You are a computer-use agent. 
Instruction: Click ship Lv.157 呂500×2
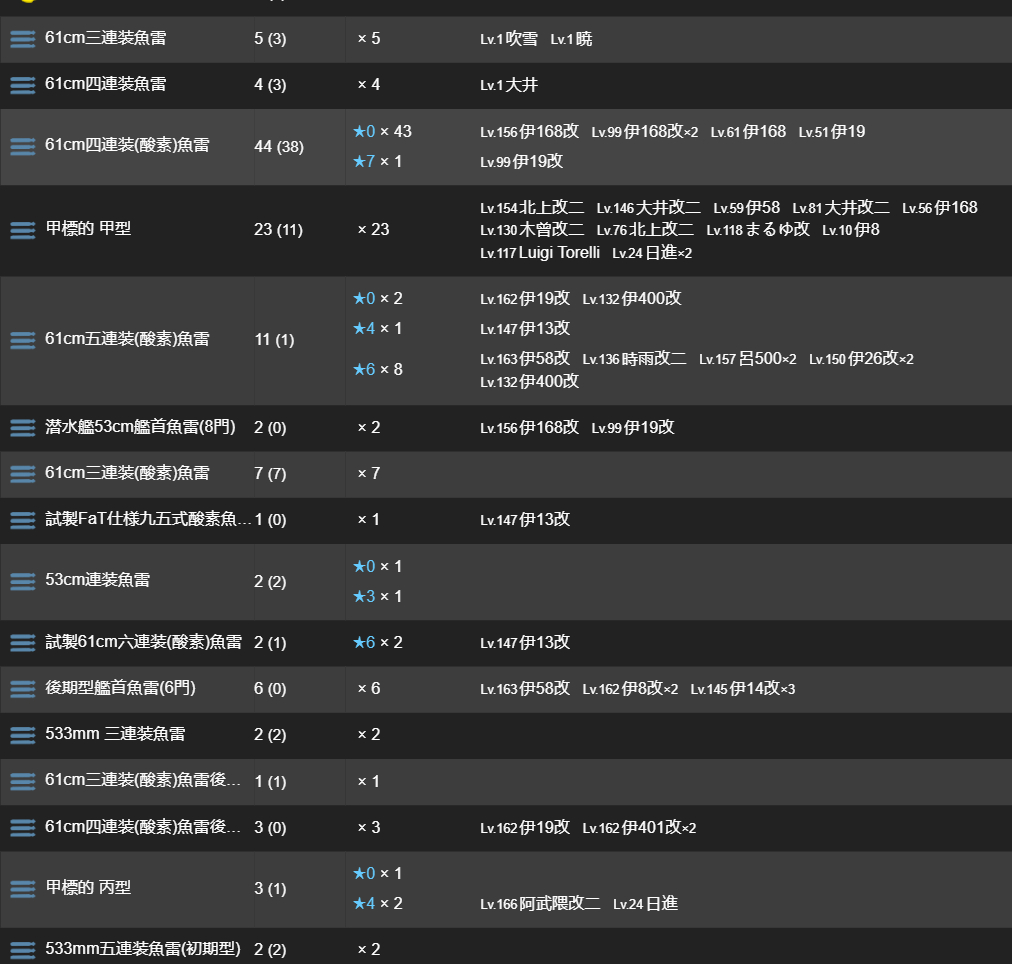tap(747, 359)
